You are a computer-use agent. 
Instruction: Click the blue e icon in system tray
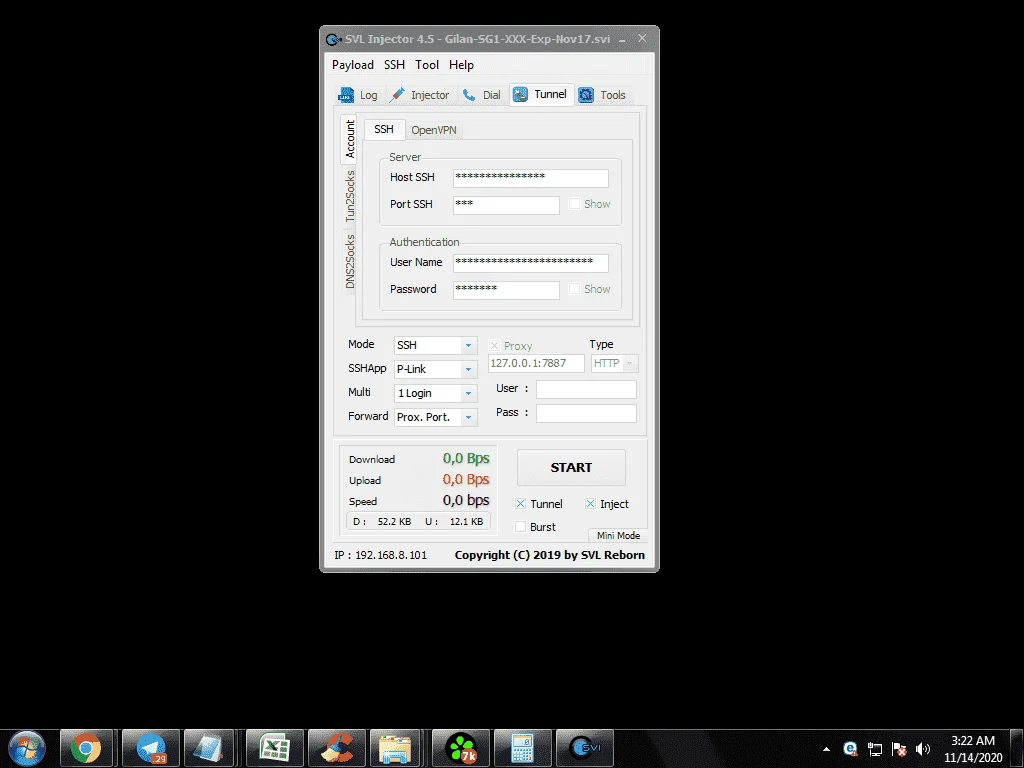pyautogui.click(x=850, y=749)
